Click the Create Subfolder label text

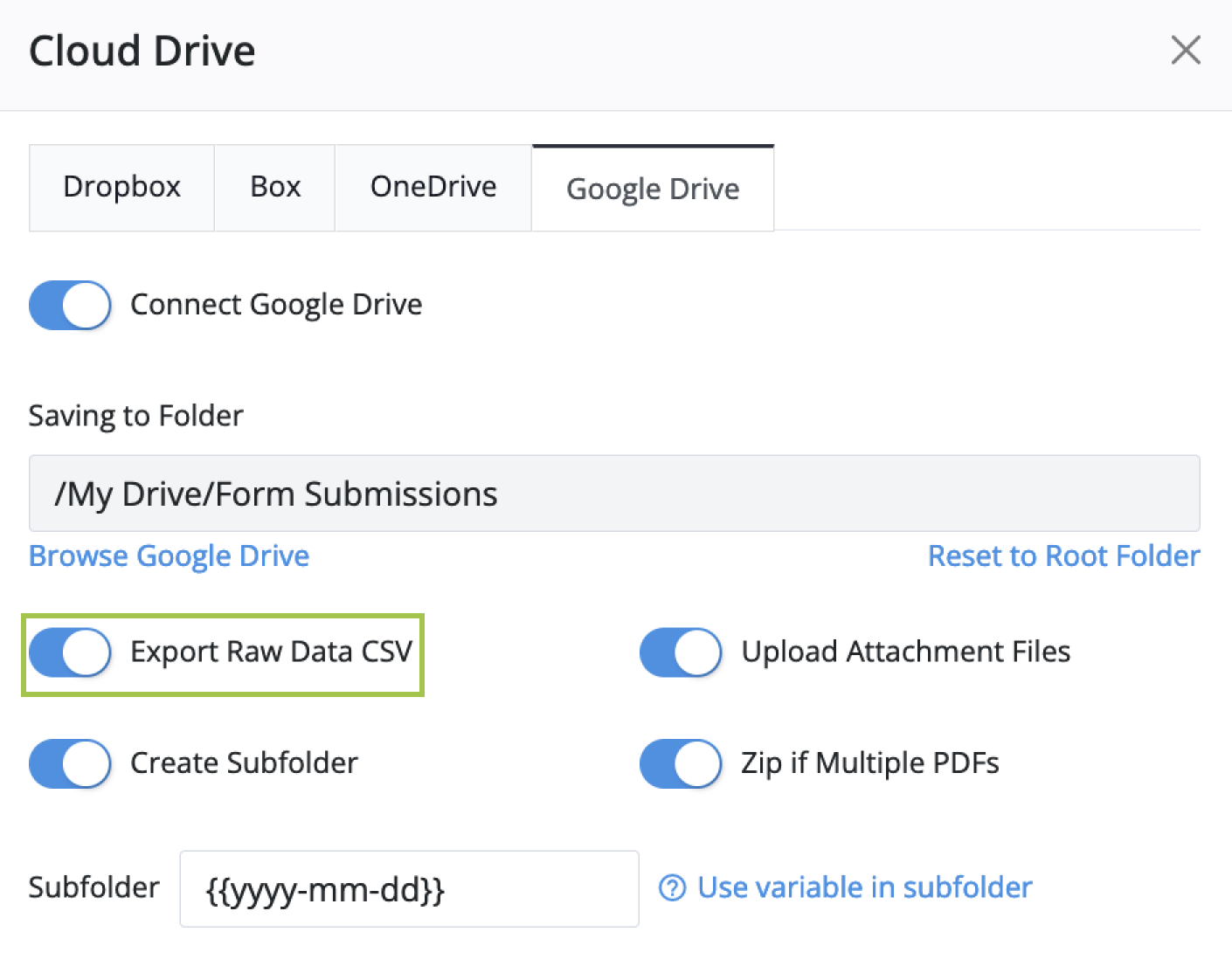244,763
